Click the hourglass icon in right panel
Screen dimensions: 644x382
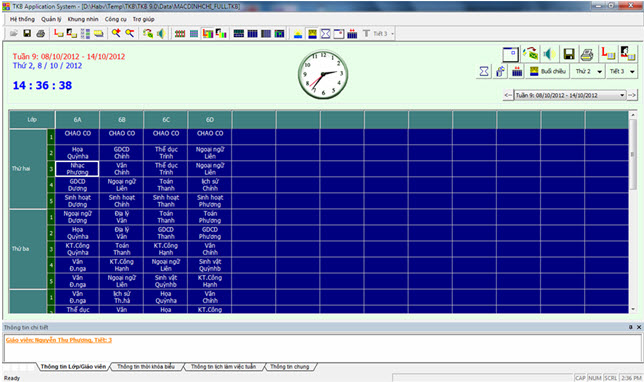(484, 71)
